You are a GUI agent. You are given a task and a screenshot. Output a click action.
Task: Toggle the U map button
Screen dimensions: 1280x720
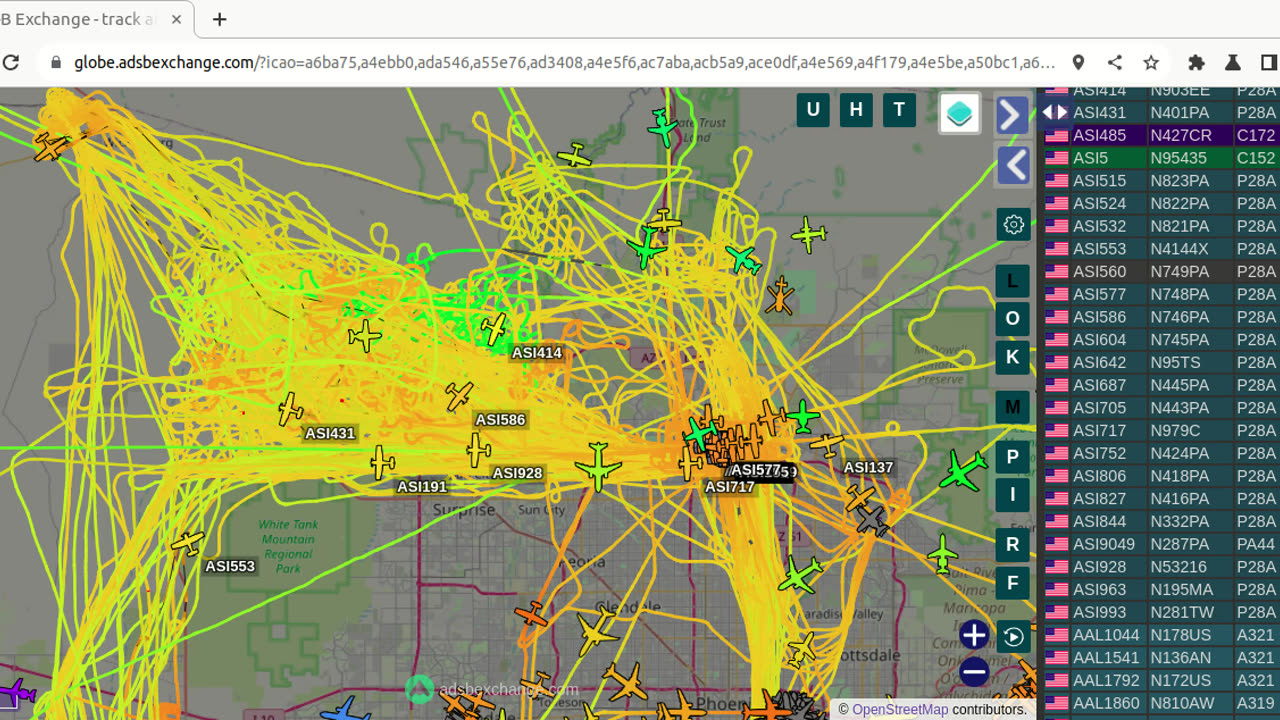click(x=813, y=110)
